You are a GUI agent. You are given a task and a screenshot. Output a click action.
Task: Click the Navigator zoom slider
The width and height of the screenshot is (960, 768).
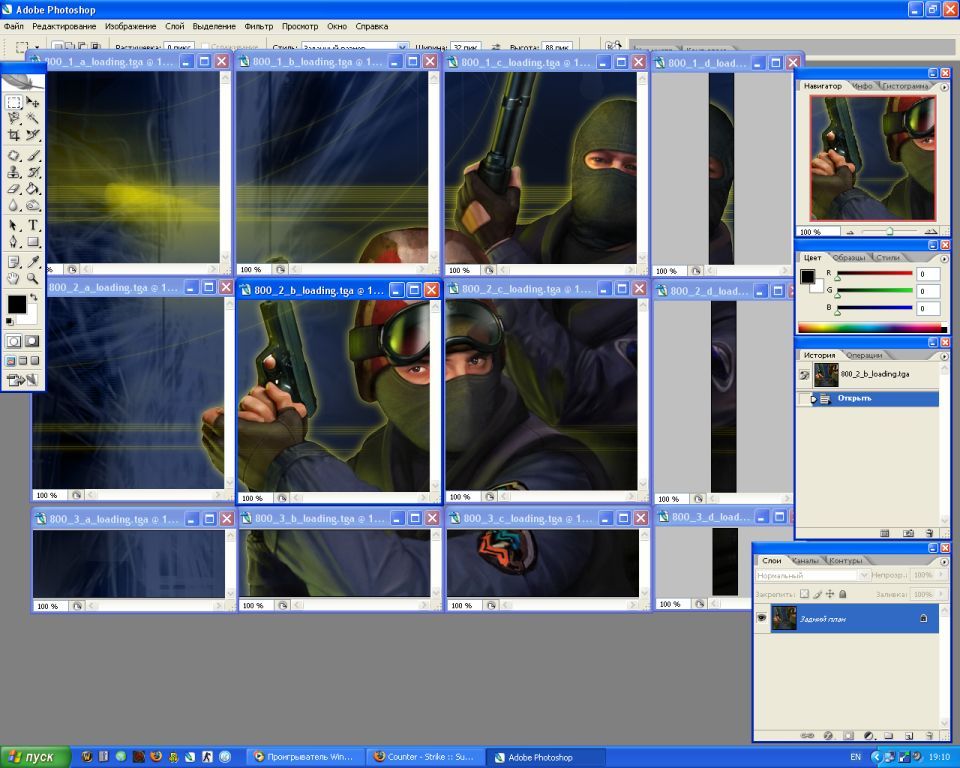889,232
